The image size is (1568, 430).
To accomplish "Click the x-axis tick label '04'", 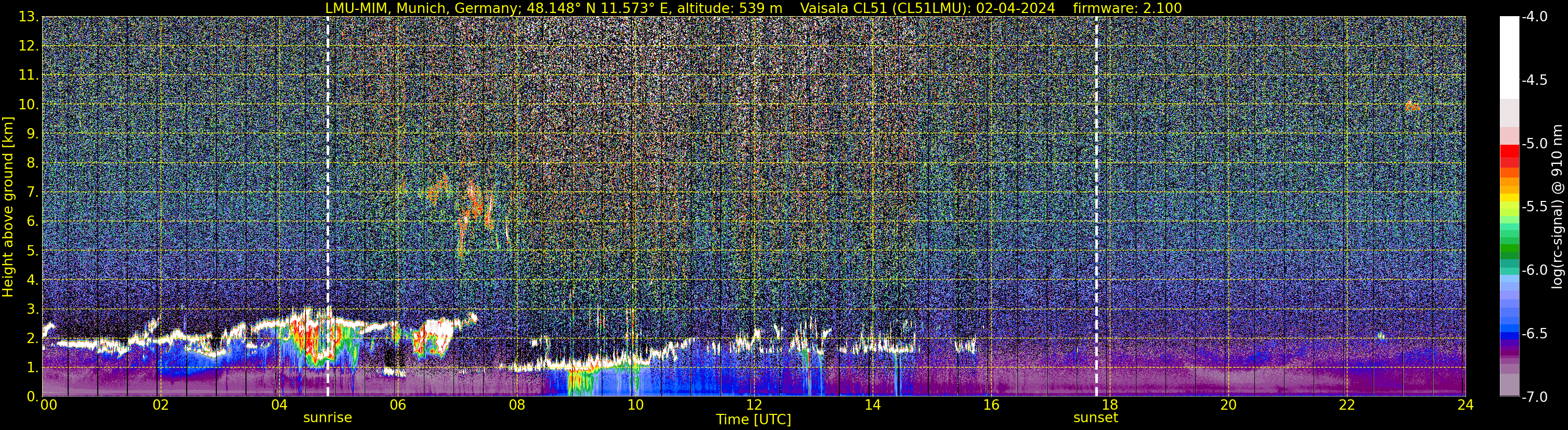I will point(279,405).
